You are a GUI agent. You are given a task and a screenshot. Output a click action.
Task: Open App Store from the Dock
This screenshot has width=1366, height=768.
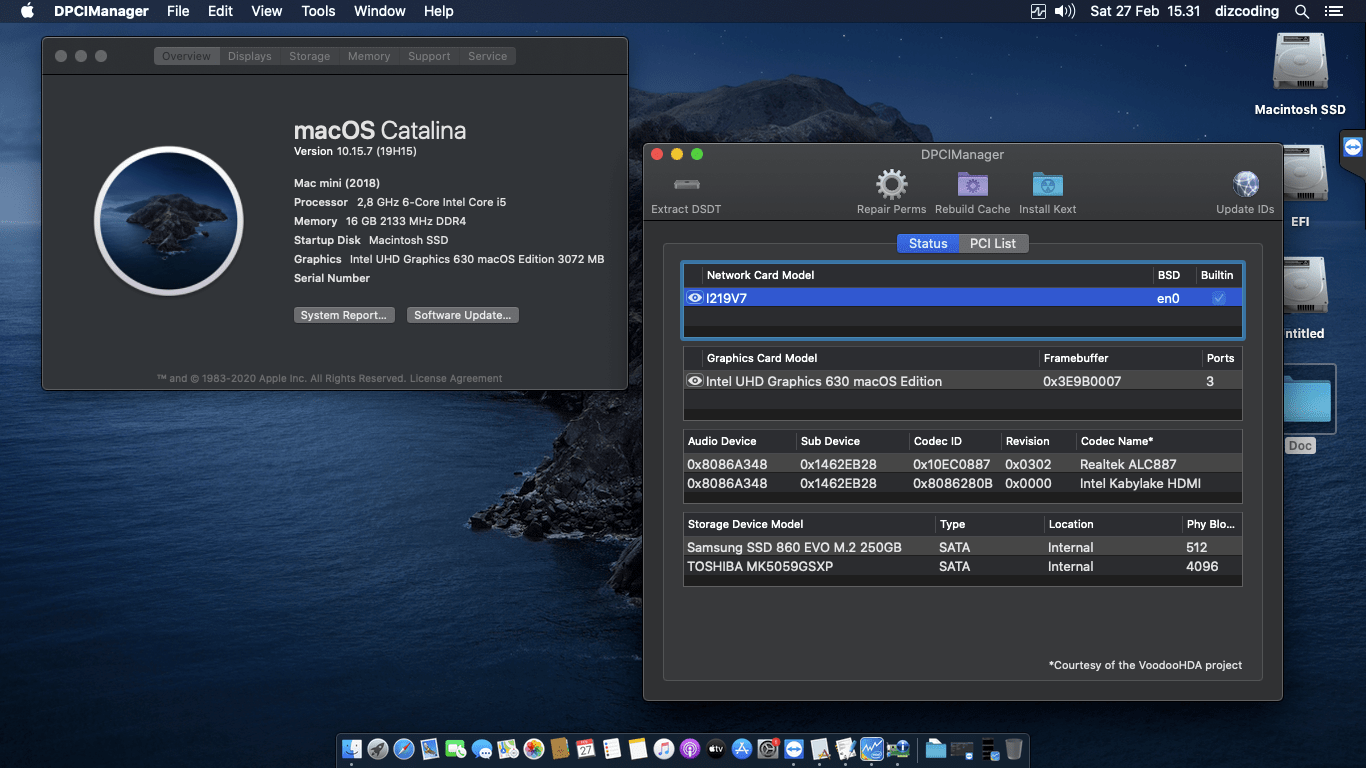[x=741, y=749]
